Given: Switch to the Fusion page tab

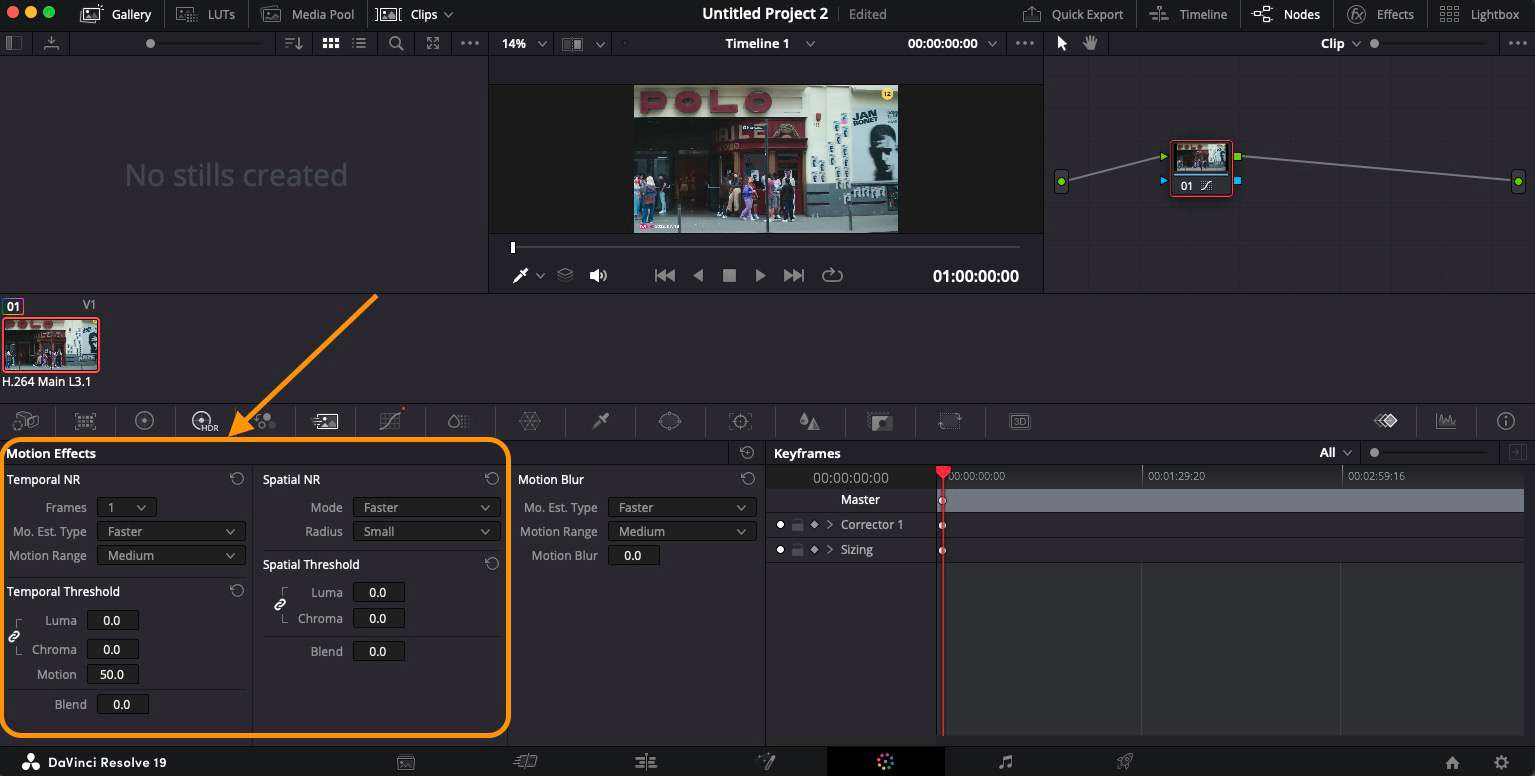Looking at the screenshot, I should pyautogui.click(x=766, y=762).
